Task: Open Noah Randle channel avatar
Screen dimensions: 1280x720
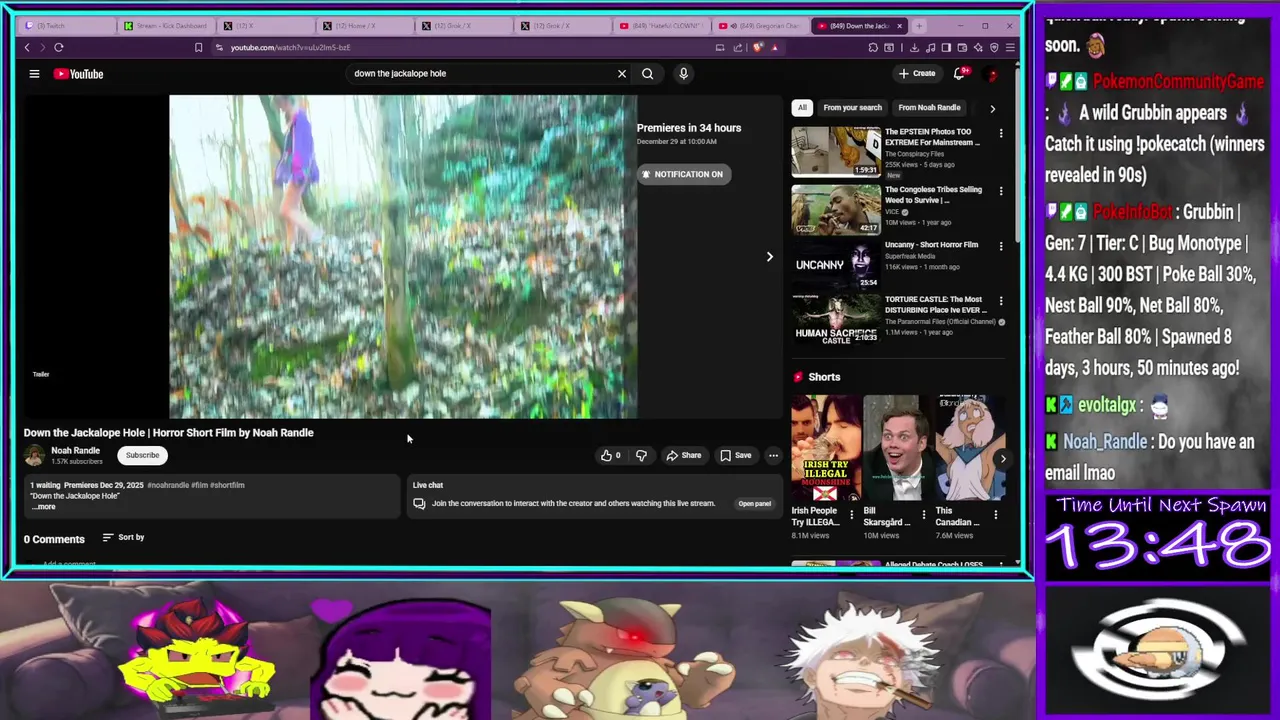Action: pos(35,455)
